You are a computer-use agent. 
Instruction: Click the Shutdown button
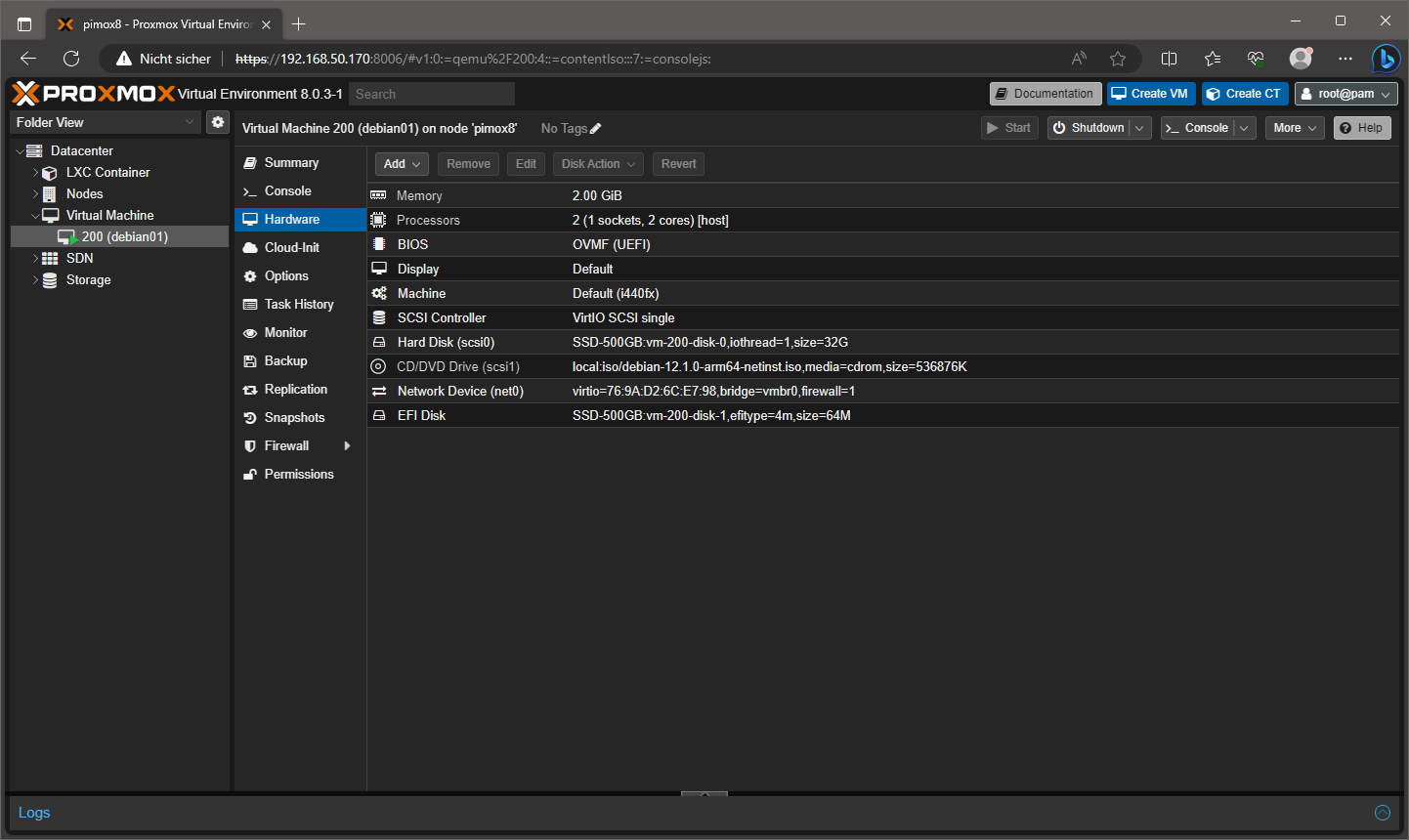point(1089,128)
